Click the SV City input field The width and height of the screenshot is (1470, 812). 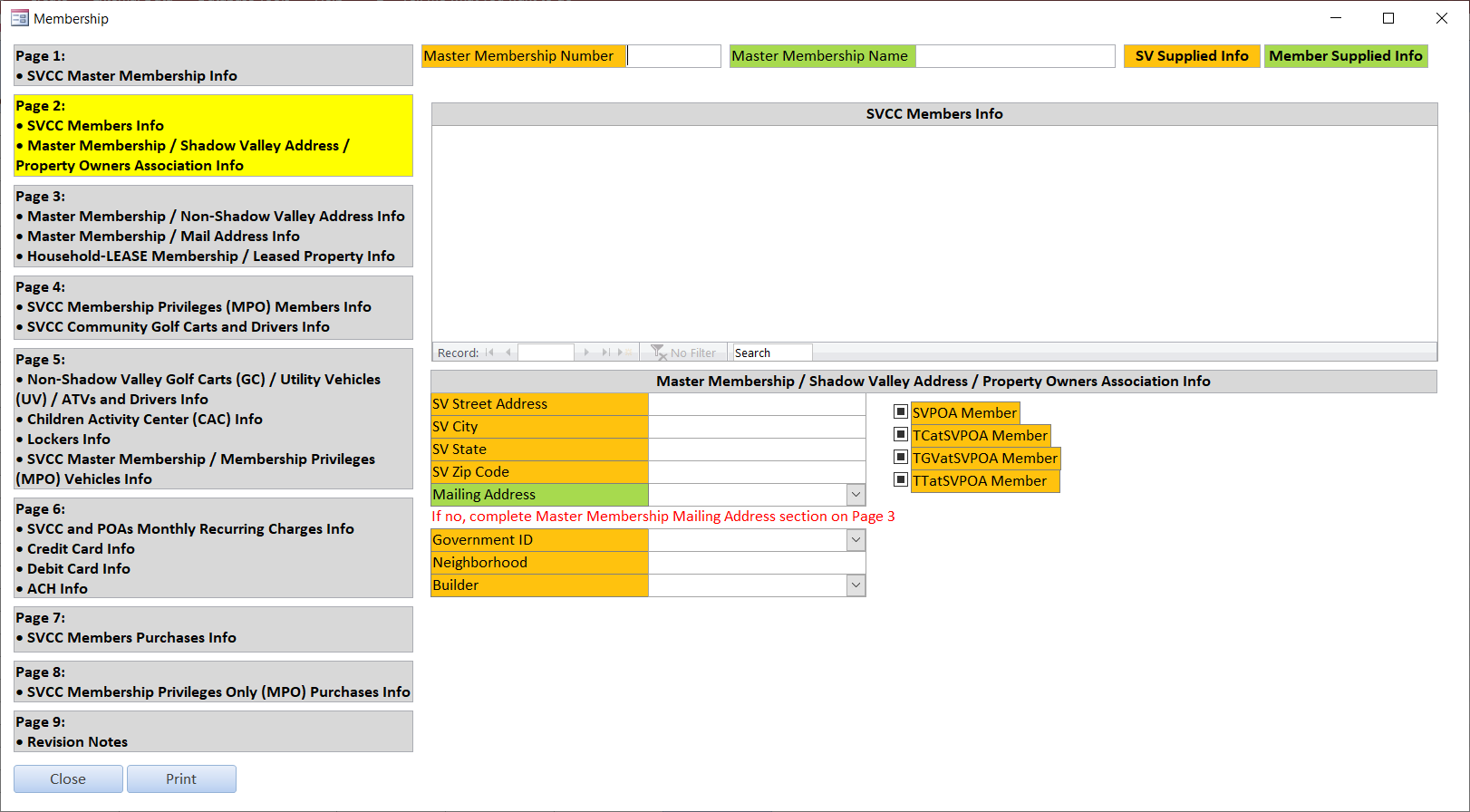tap(757, 427)
